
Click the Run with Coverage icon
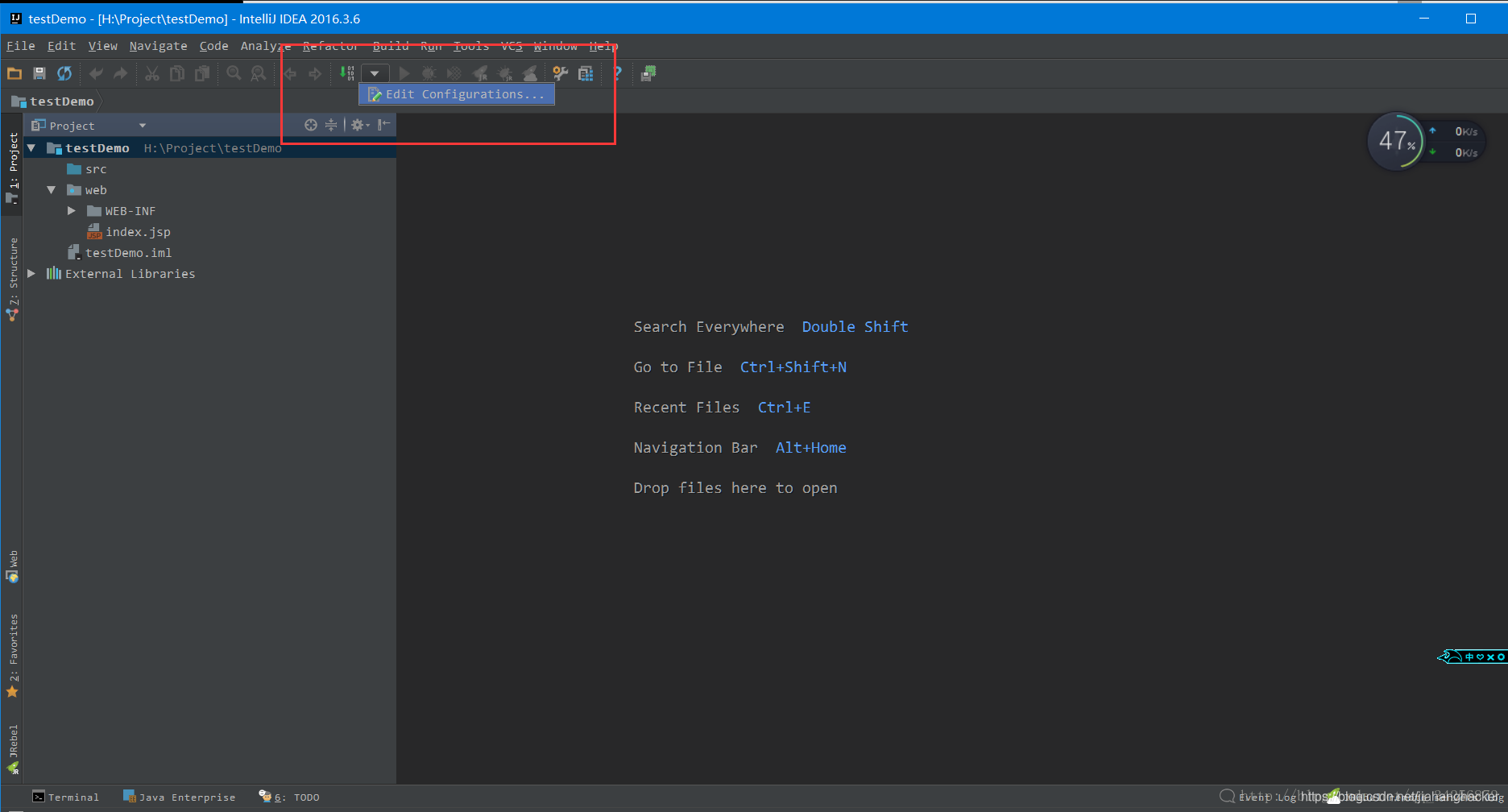click(454, 73)
